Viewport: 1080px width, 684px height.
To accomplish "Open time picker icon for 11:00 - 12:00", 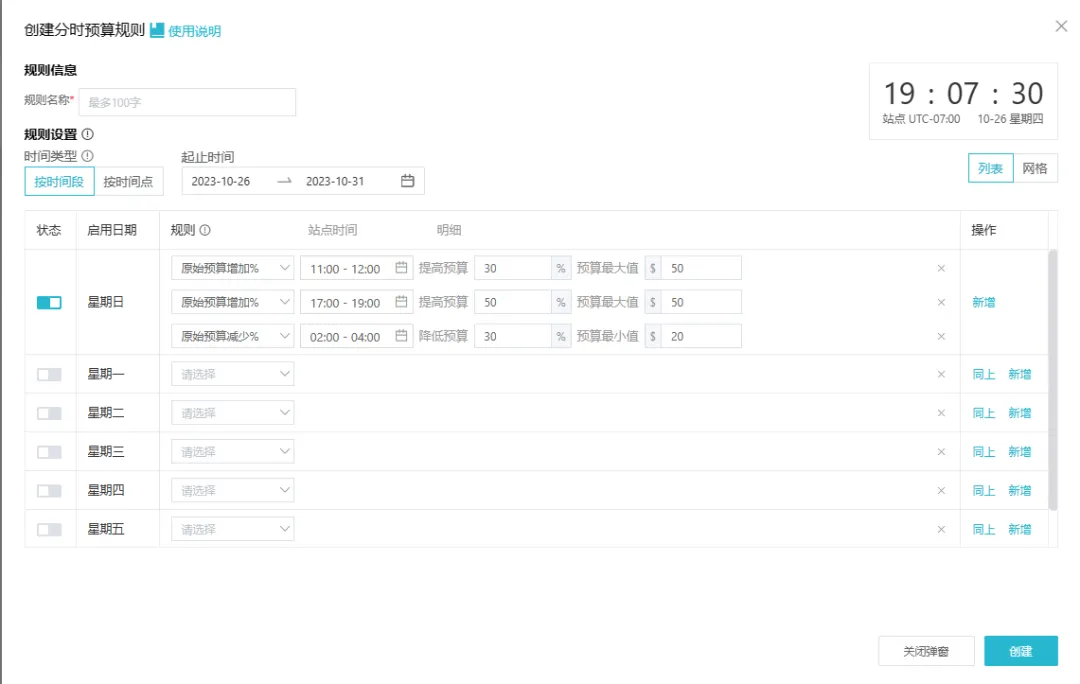I will (401, 268).
